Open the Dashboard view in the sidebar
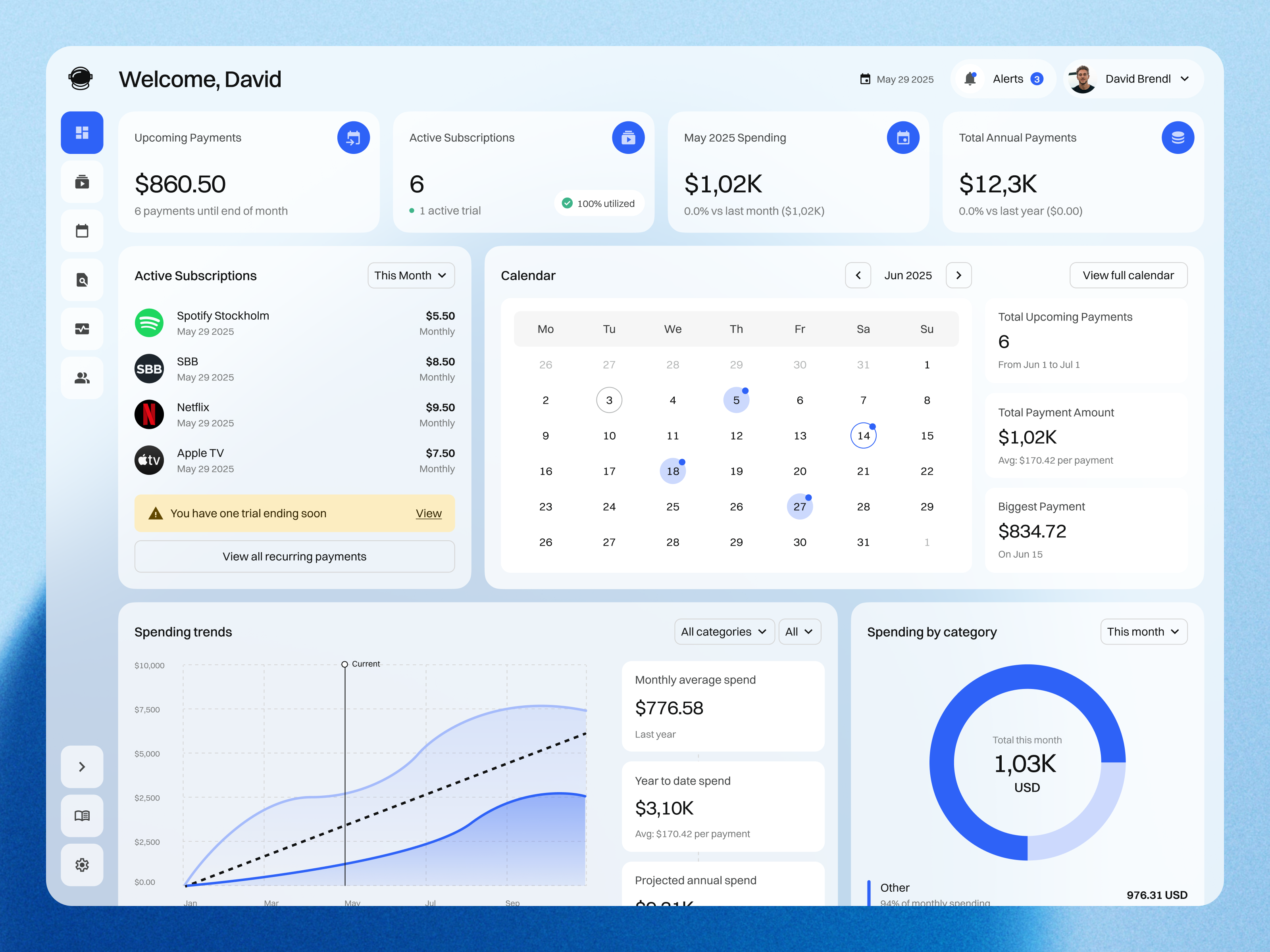The width and height of the screenshot is (1270, 952). point(82,132)
